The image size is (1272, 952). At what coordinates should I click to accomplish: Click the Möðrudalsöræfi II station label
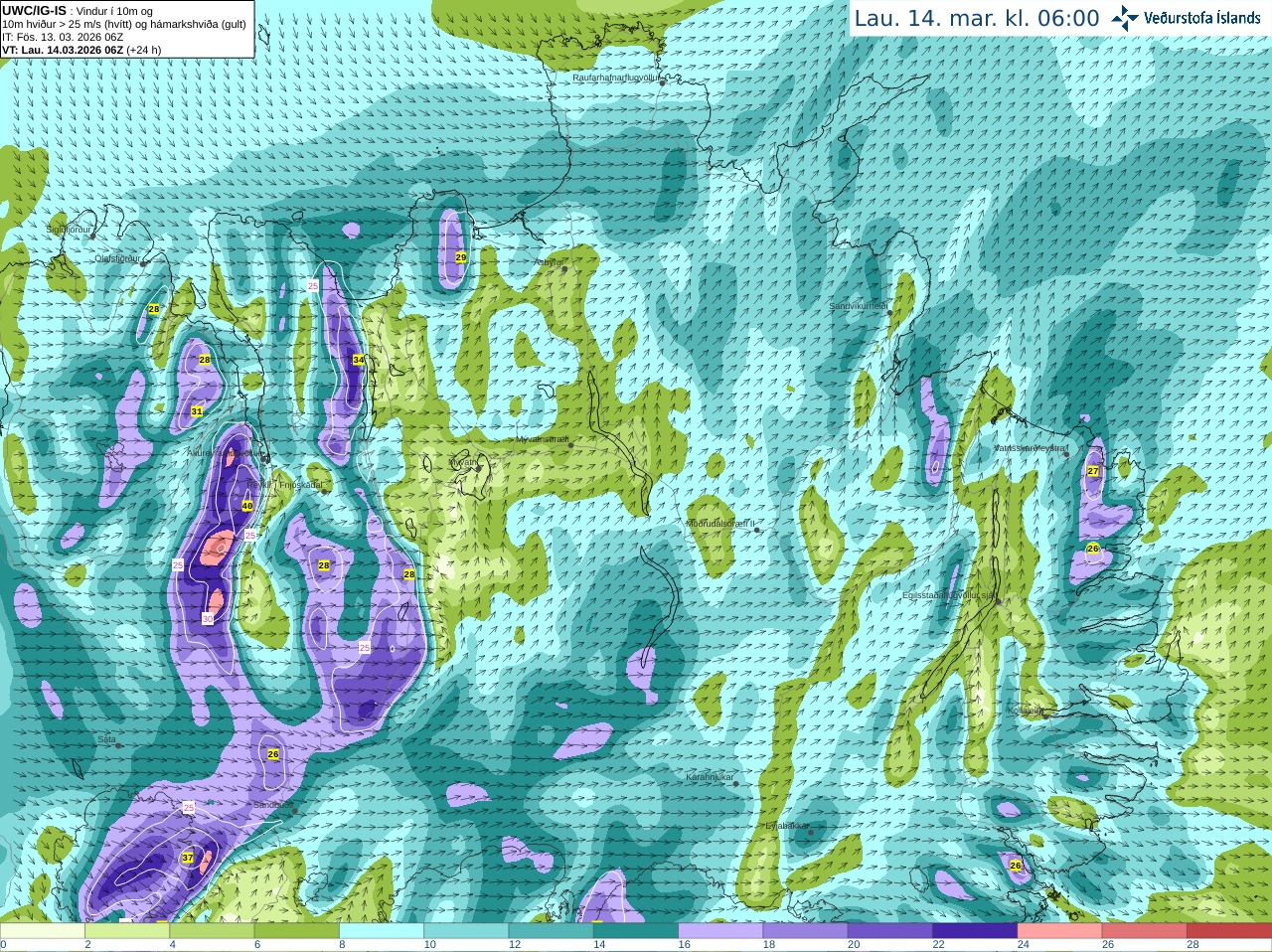click(720, 524)
